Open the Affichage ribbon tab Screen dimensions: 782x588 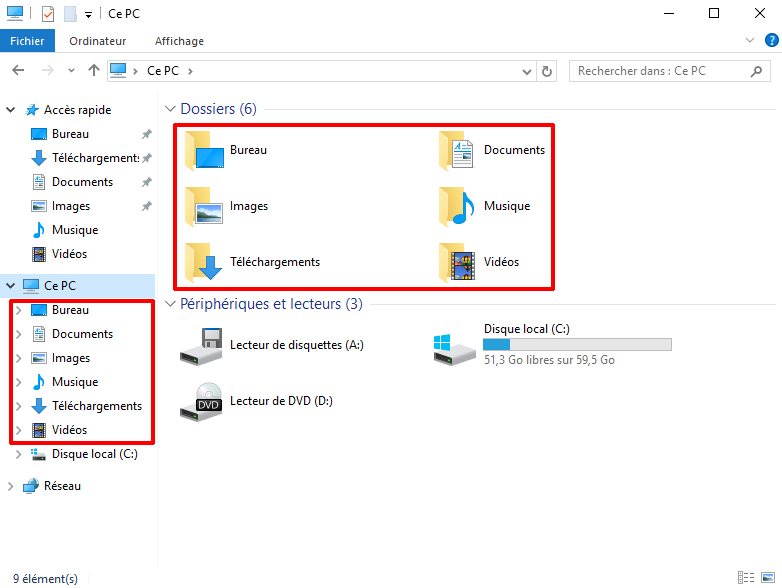click(180, 41)
